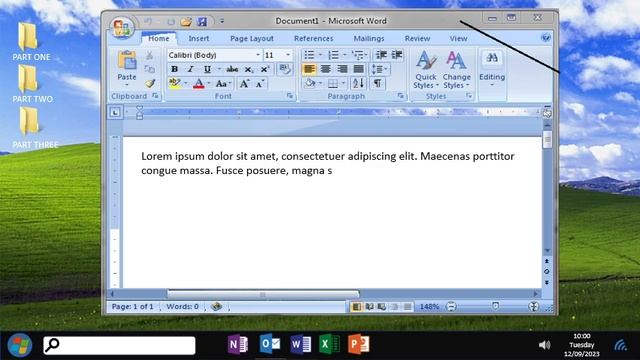Select the Format Painter brush

pyautogui.click(x=150, y=83)
